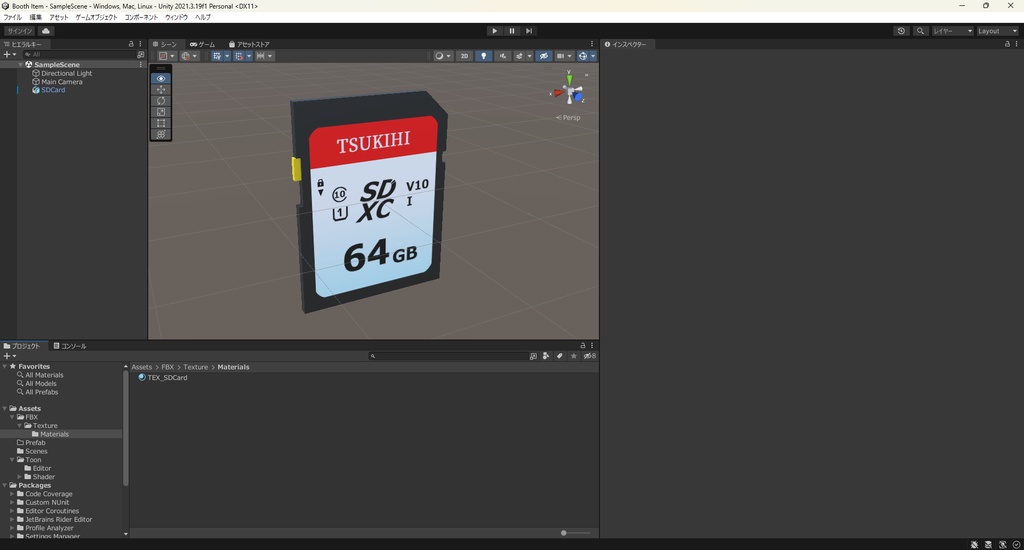Click Texture in the breadcrumb path
Image resolution: width=1024 pixels, height=550 pixels.
(195, 367)
